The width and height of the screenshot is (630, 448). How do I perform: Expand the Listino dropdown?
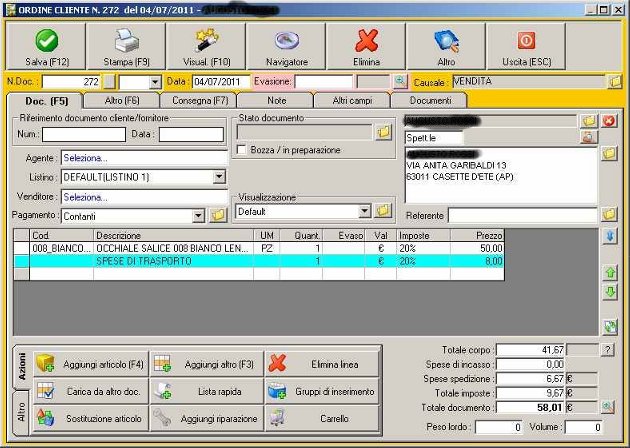coord(219,176)
